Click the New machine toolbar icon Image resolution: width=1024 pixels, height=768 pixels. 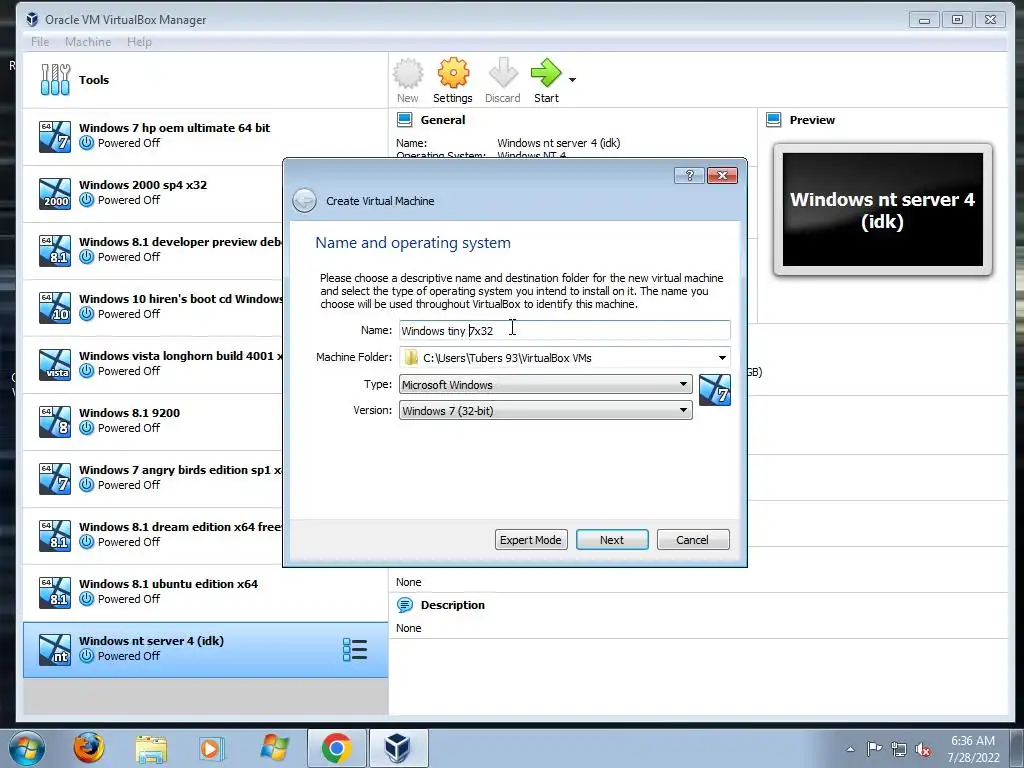(x=408, y=73)
